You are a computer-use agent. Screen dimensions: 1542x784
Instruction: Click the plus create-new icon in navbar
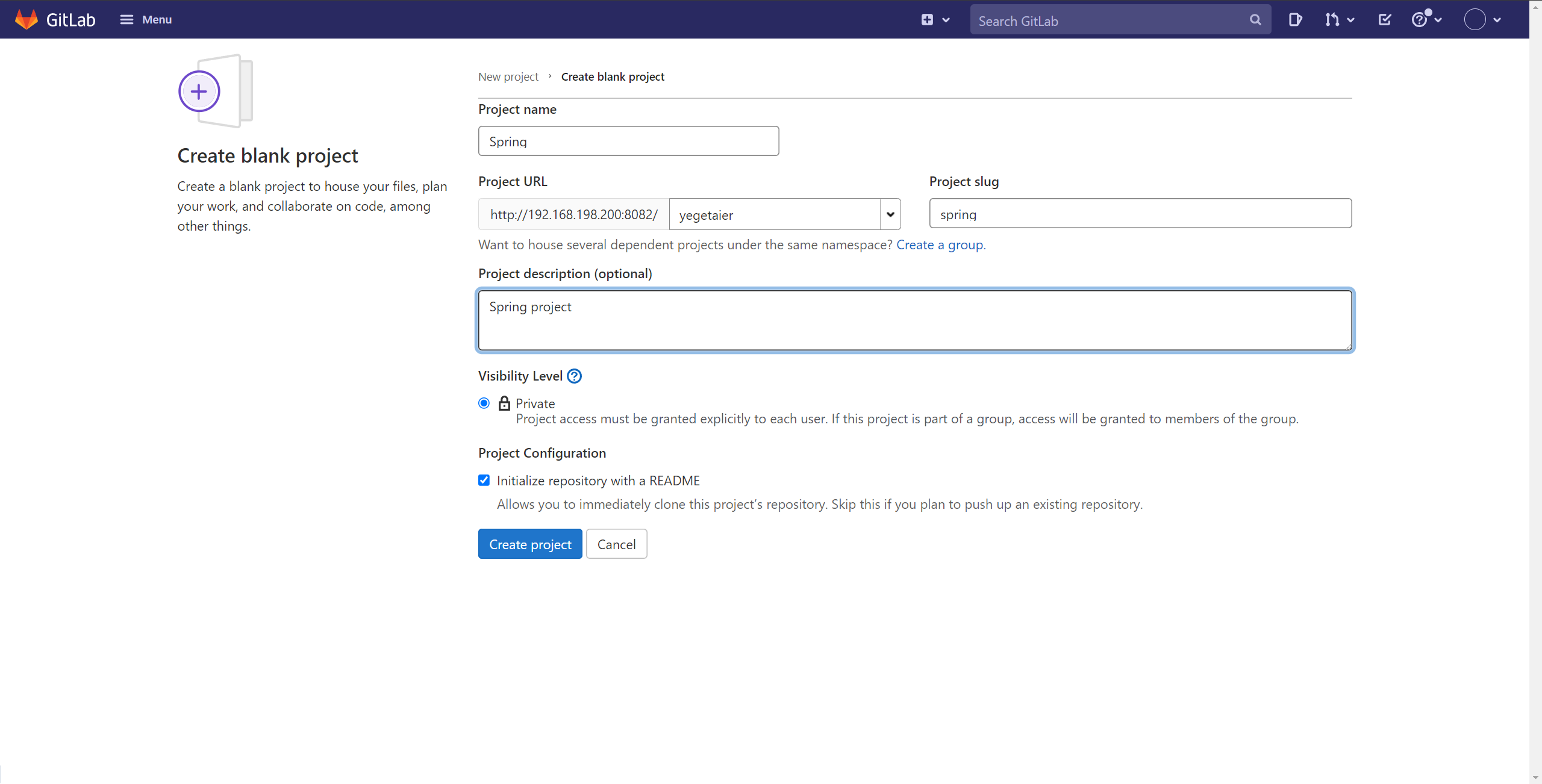coord(927,20)
